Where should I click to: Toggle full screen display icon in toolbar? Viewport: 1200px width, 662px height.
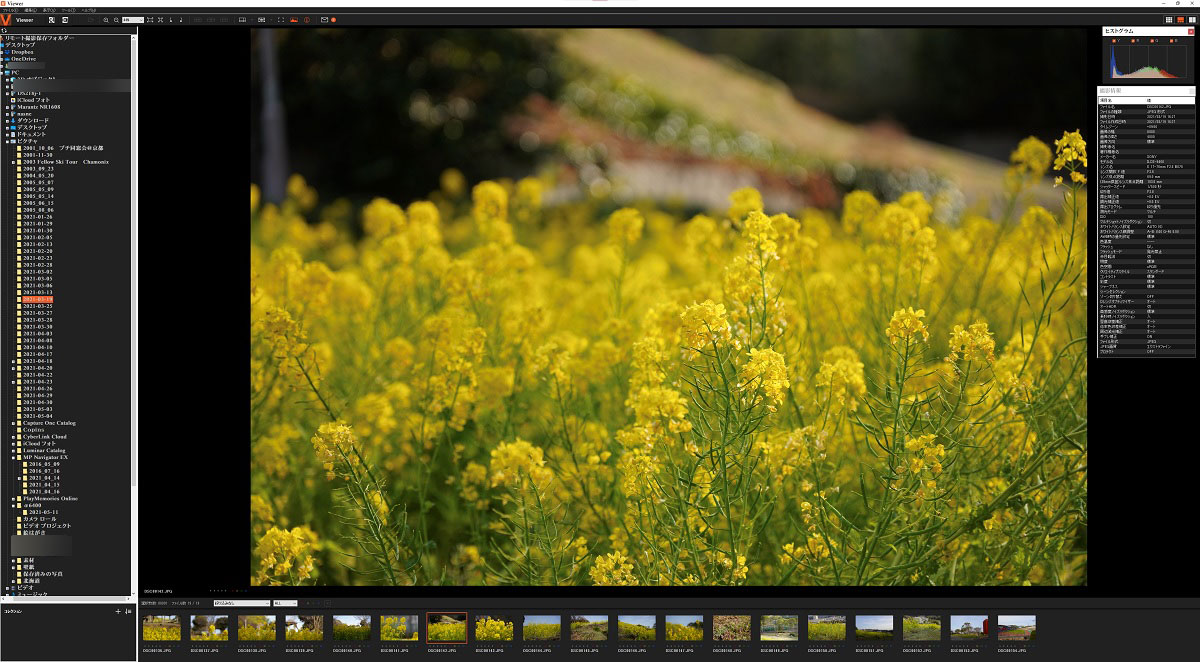coord(281,20)
